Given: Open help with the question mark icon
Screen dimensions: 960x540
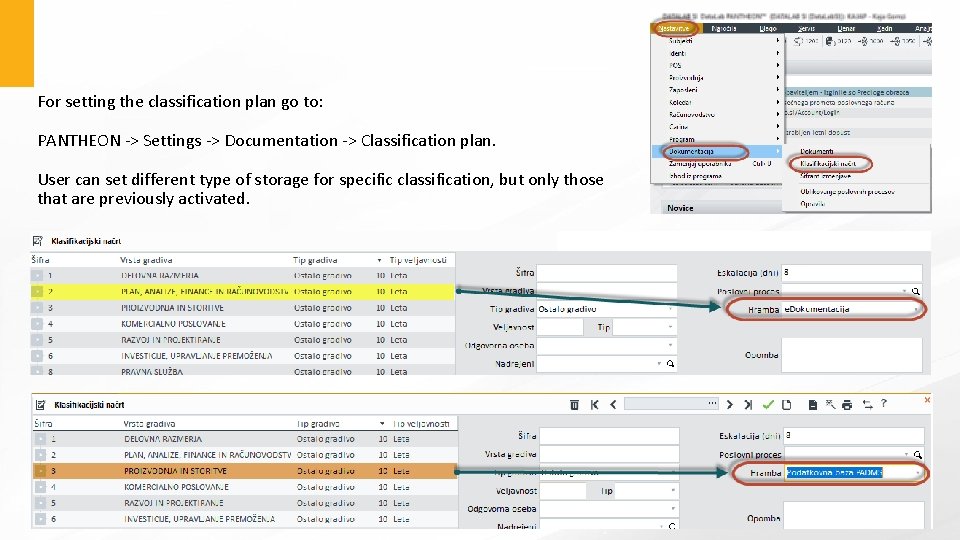Looking at the screenshot, I should (883, 403).
